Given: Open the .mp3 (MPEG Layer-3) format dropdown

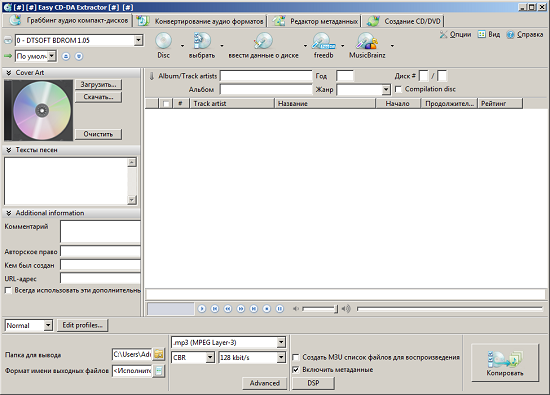Looking at the screenshot, I should point(281,342).
